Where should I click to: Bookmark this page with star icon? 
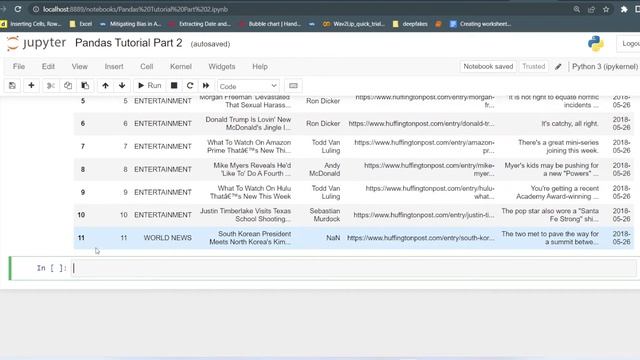[606, 9]
